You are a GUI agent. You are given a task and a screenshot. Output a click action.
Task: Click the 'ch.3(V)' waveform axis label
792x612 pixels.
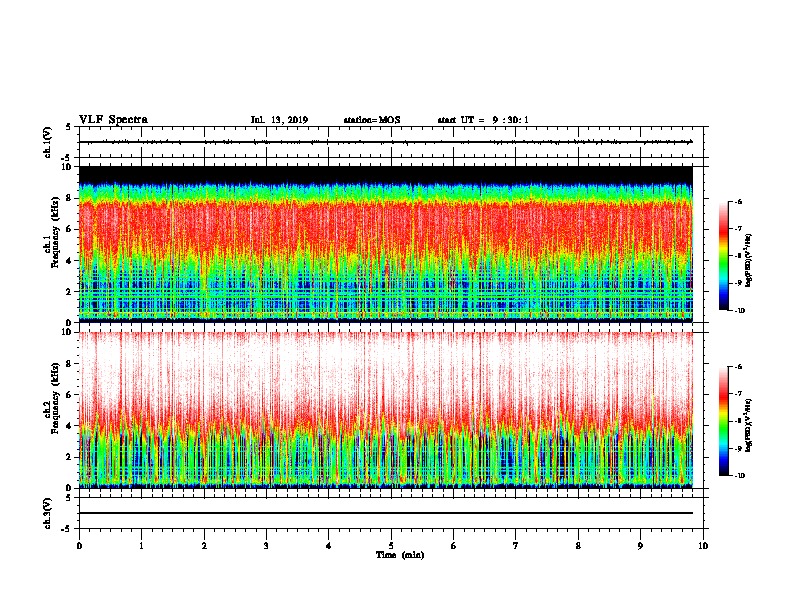coord(47,513)
